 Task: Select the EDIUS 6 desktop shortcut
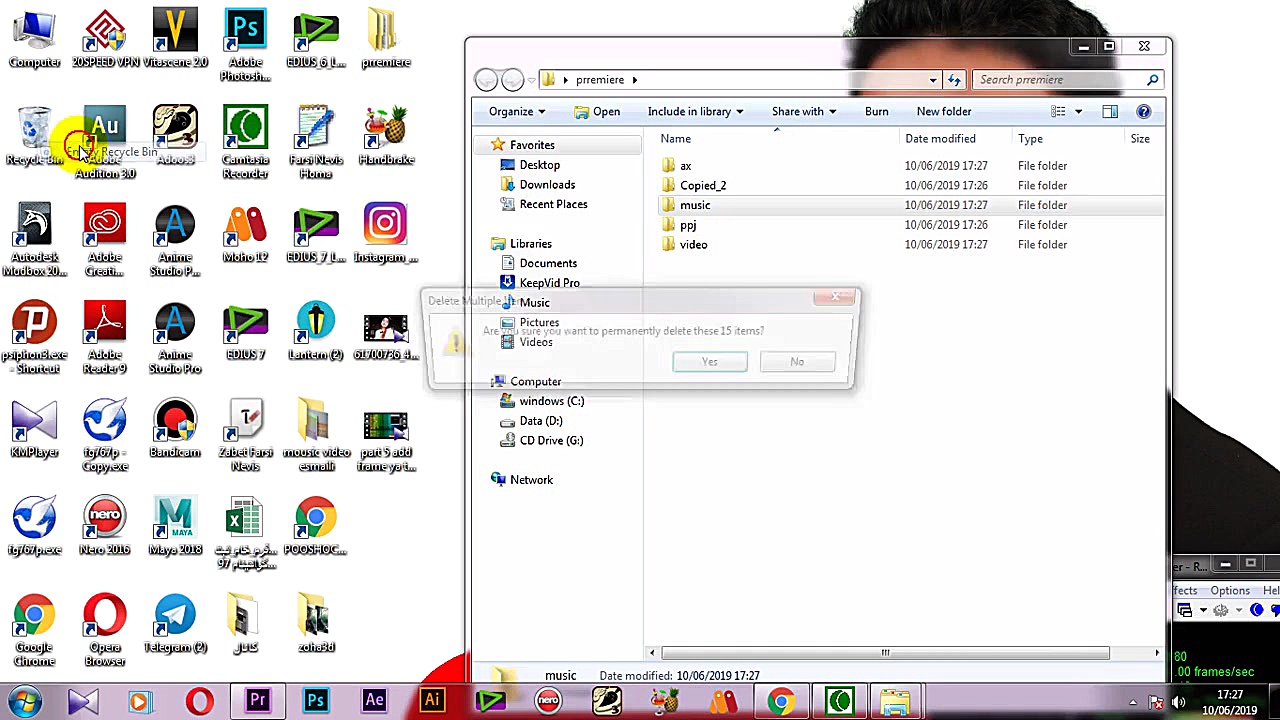coord(316,40)
